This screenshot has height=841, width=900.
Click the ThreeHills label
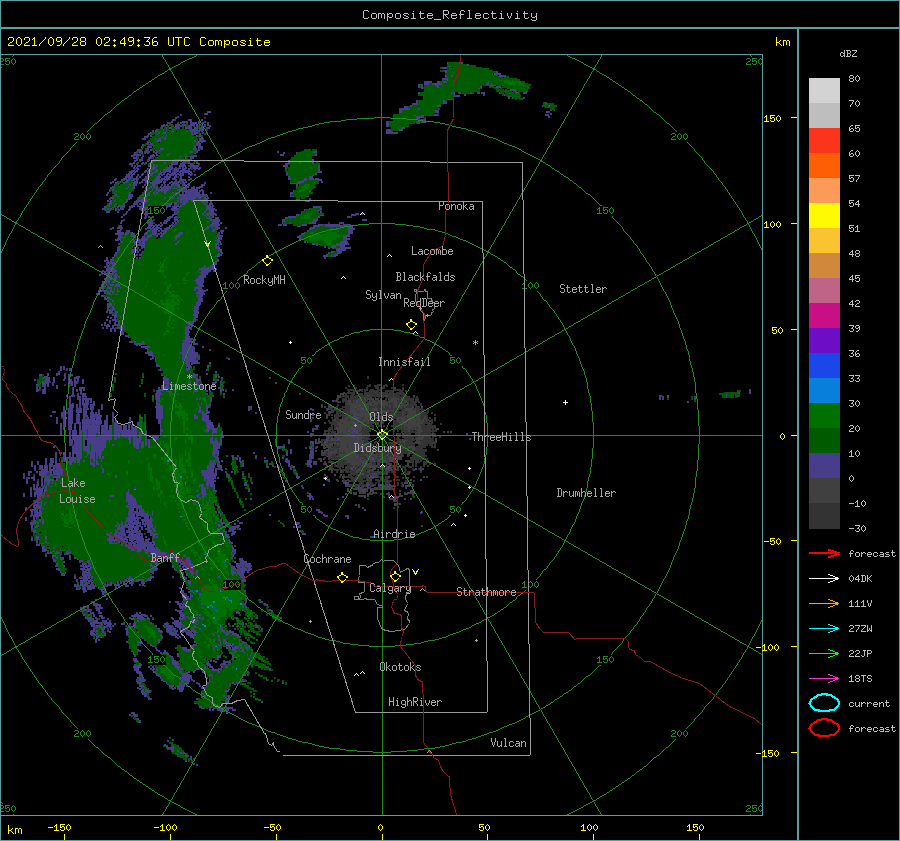click(501, 437)
